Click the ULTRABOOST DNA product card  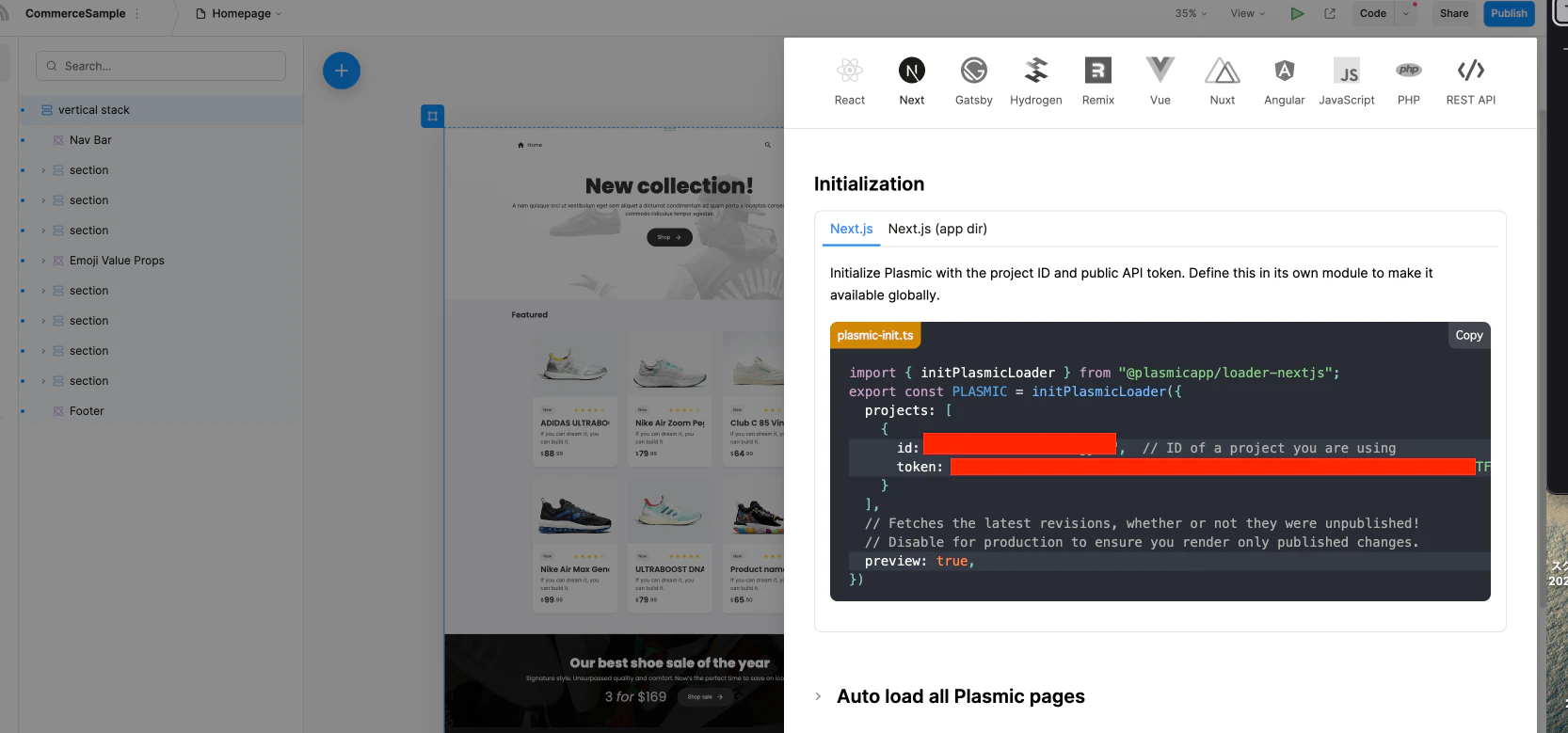pyautogui.click(x=670, y=545)
